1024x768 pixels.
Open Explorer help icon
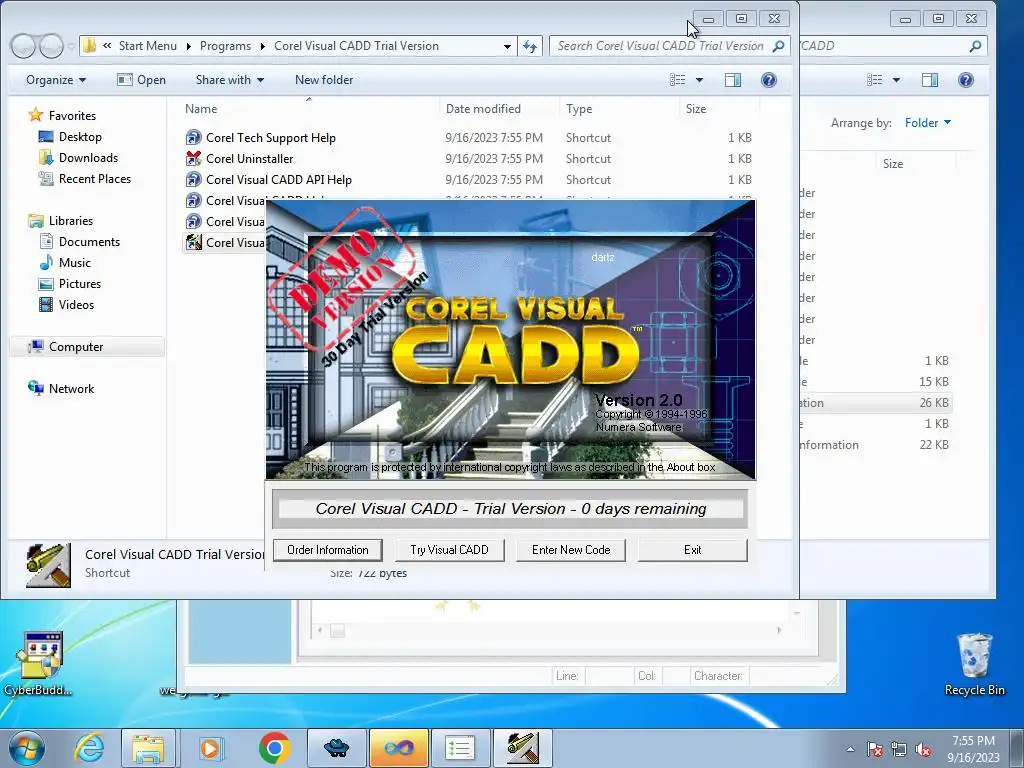point(769,80)
